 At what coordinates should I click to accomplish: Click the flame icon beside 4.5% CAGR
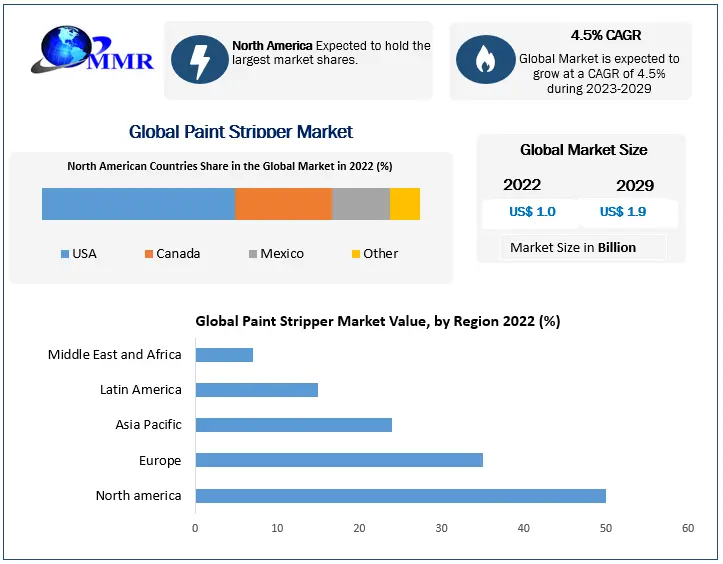(484, 60)
